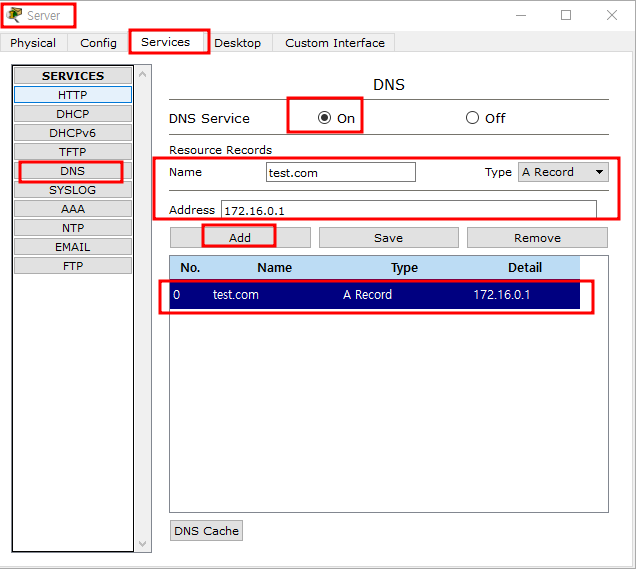
Task: Add the resource record
Action: 240,238
